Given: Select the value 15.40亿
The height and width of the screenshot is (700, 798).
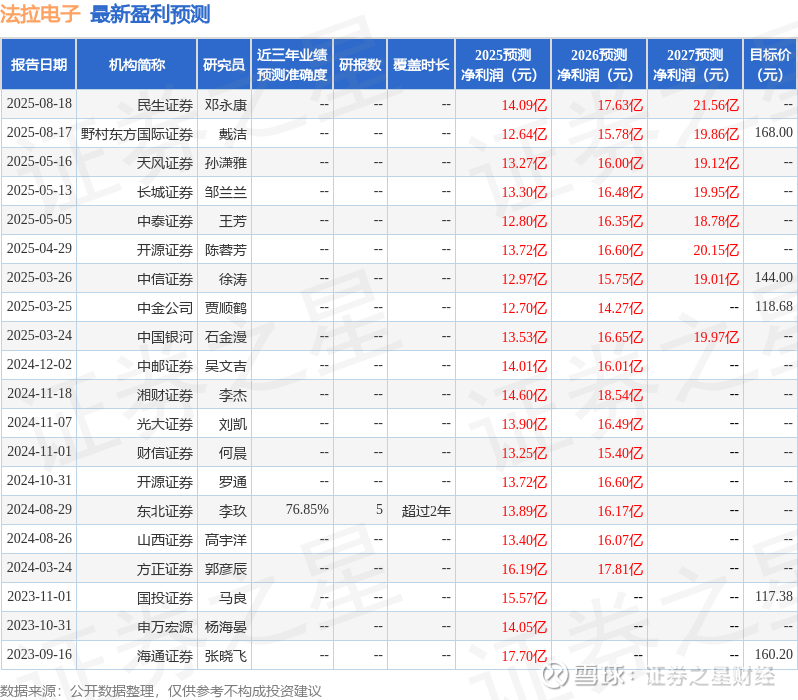Looking at the screenshot, I should coord(620,454).
